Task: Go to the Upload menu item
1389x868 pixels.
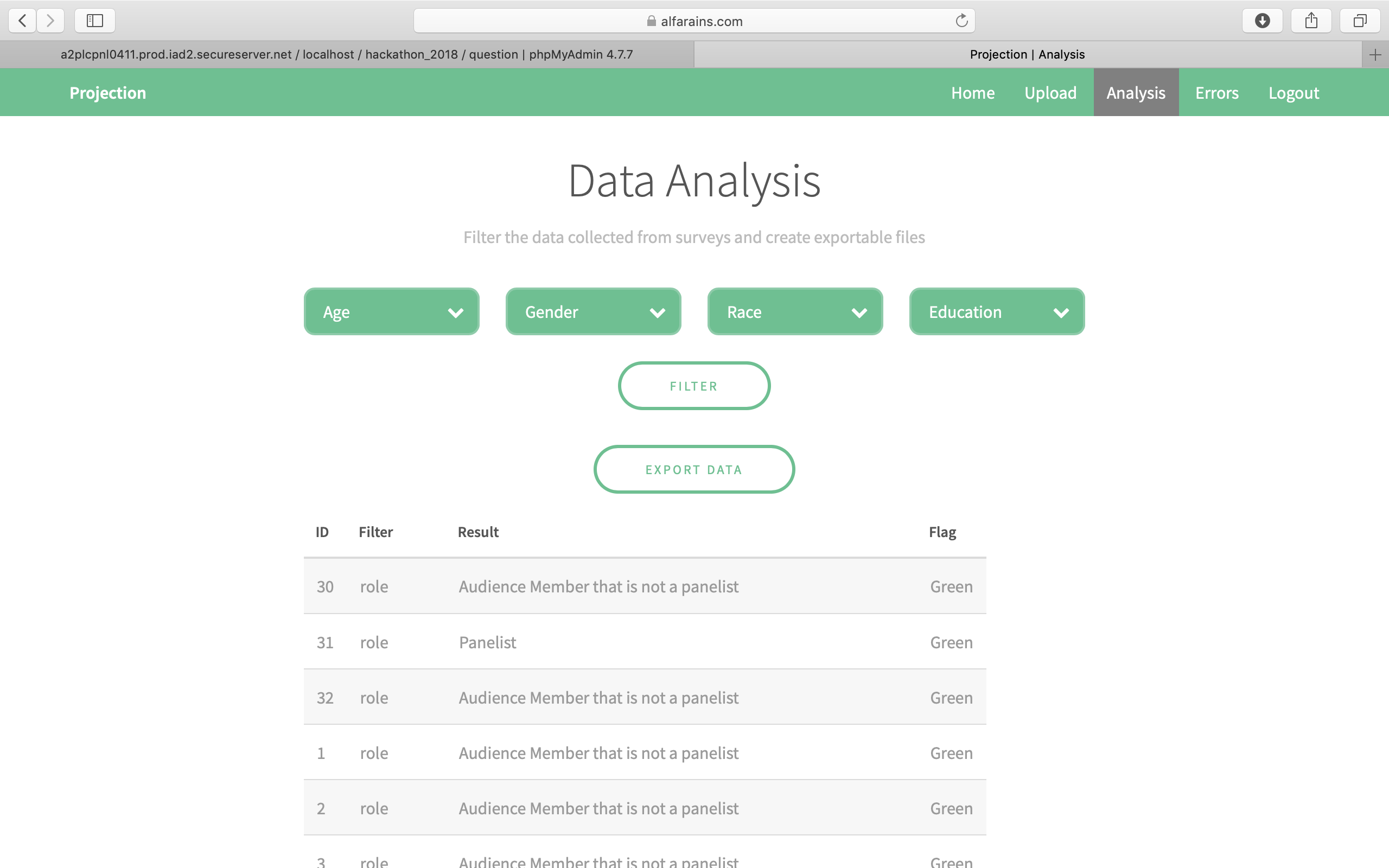Action: click(x=1050, y=92)
